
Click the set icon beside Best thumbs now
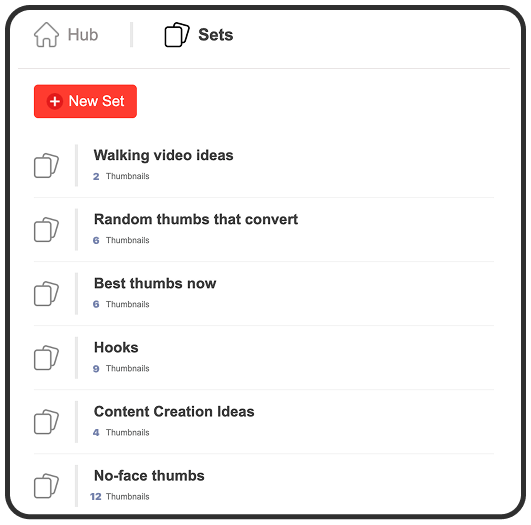(46, 293)
